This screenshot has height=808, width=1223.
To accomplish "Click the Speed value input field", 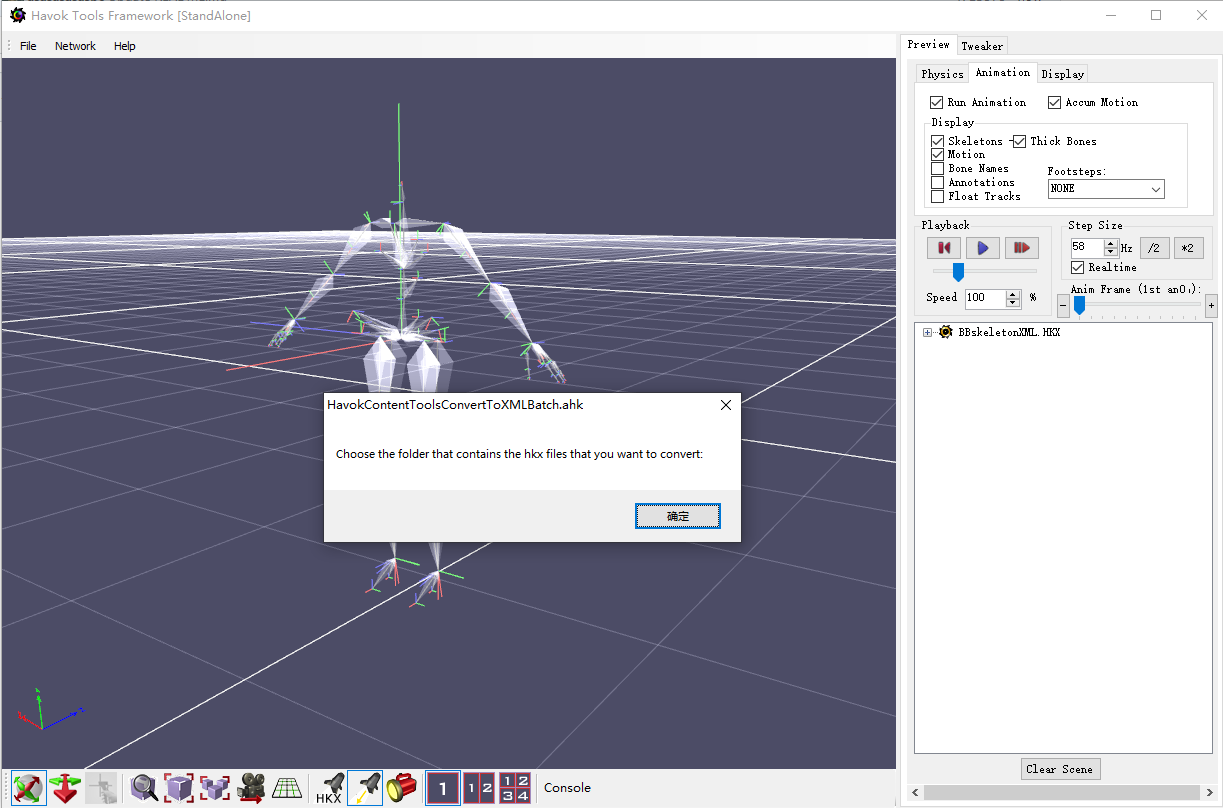I will pyautogui.click(x=986, y=298).
